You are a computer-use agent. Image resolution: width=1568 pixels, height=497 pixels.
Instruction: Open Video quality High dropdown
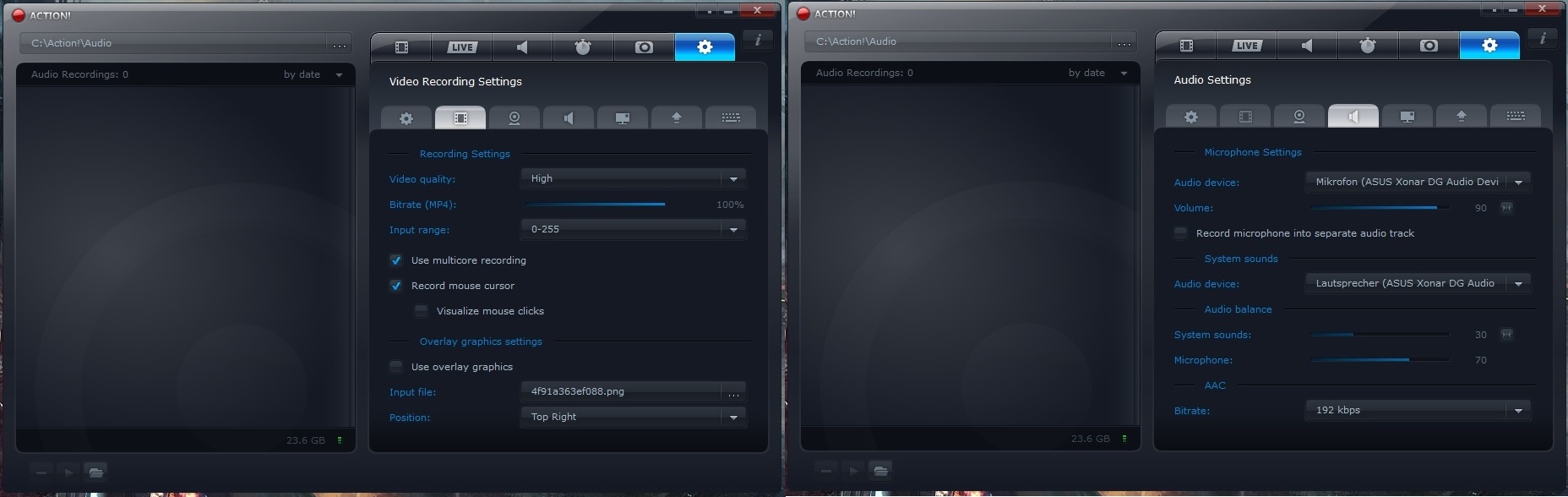(634, 178)
